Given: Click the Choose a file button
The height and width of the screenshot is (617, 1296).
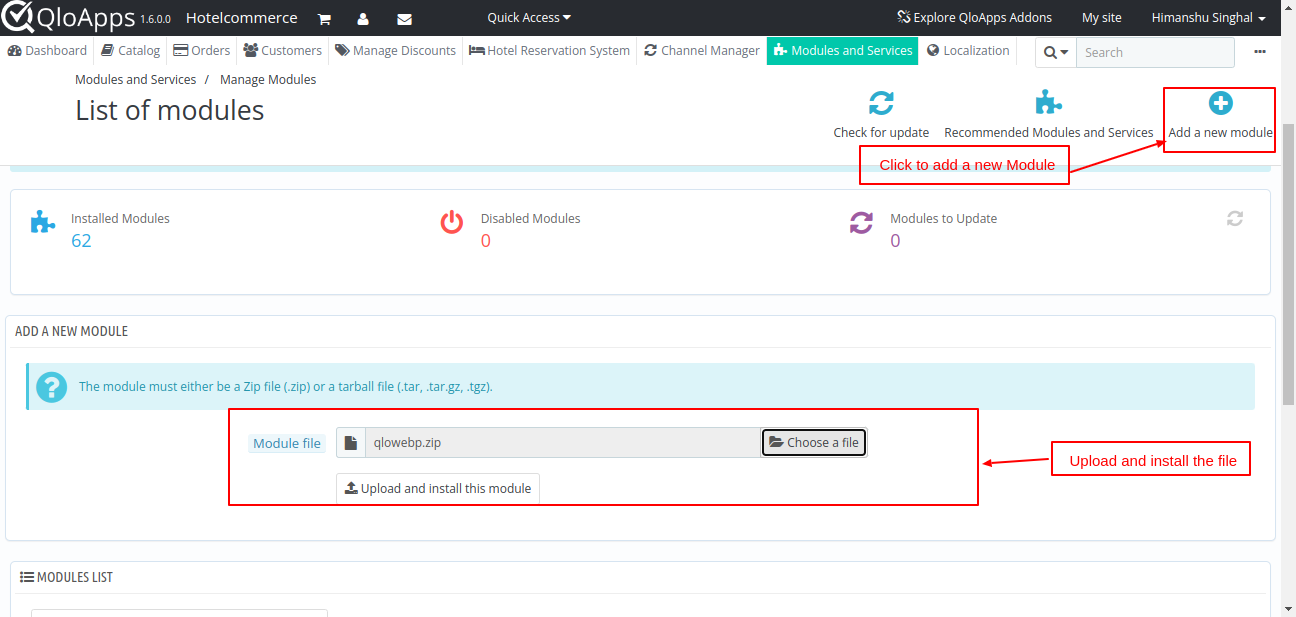Looking at the screenshot, I should (814, 442).
